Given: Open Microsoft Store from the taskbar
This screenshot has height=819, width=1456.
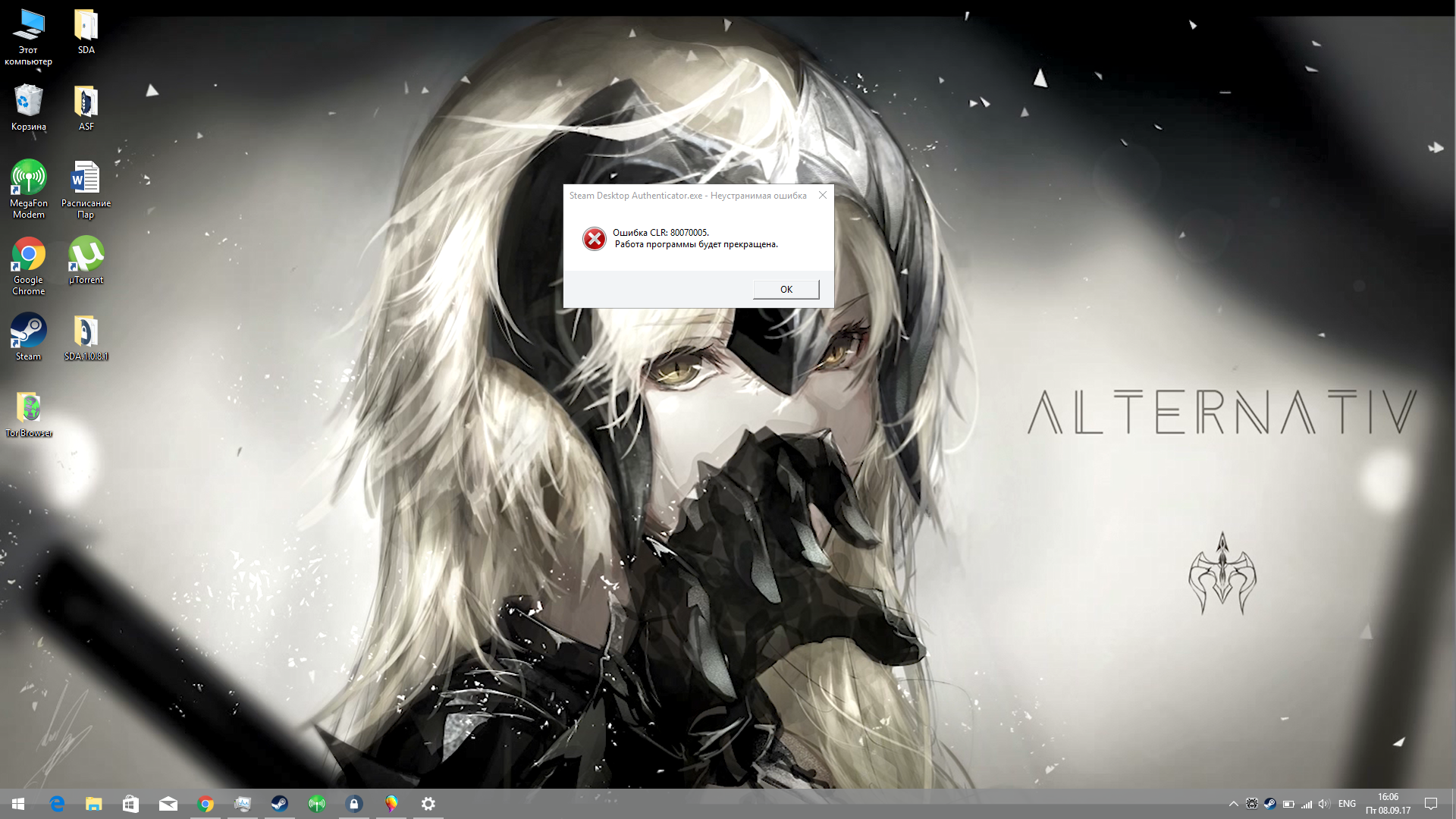Looking at the screenshot, I should [x=131, y=804].
